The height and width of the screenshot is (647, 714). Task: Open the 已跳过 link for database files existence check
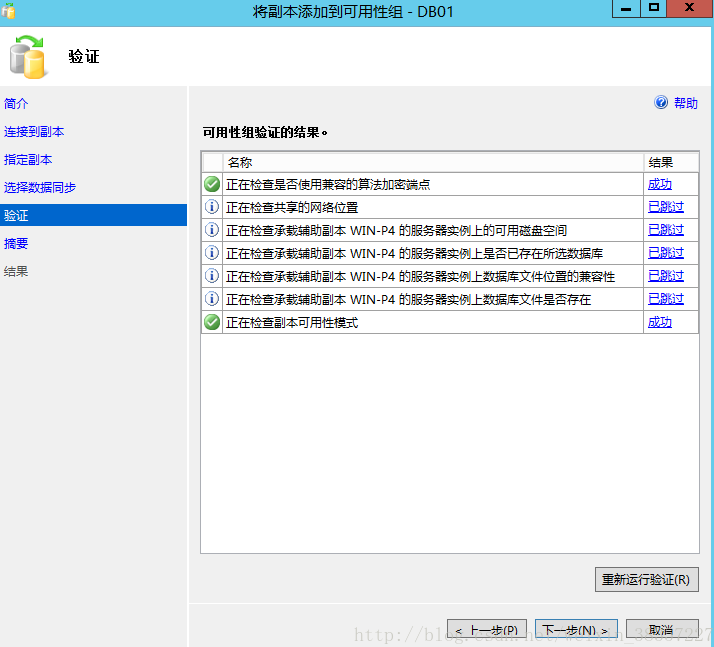point(666,299)
